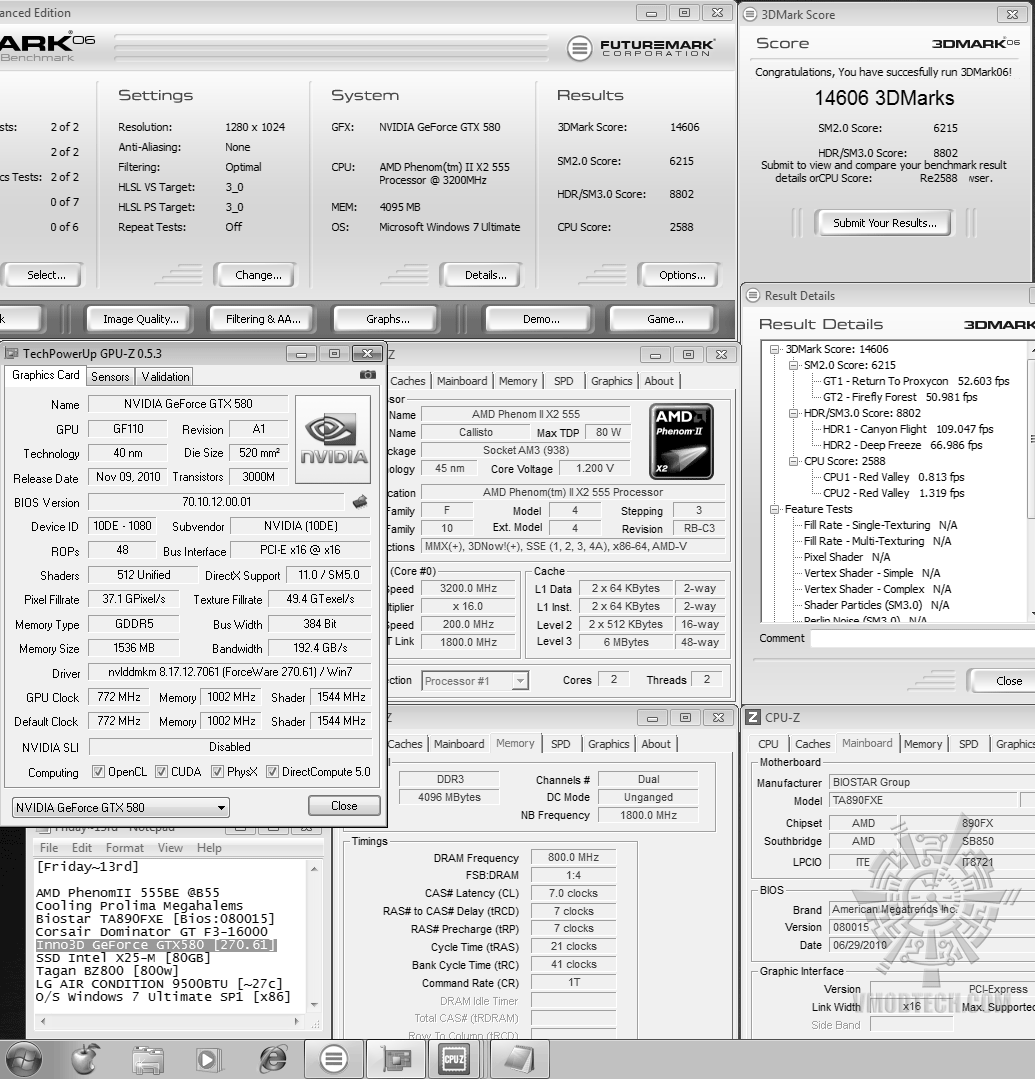Collapse the HDR/SM3.0 Score: 8802 node
The height and width of the screenshot is (1079, 1035).
793,414
